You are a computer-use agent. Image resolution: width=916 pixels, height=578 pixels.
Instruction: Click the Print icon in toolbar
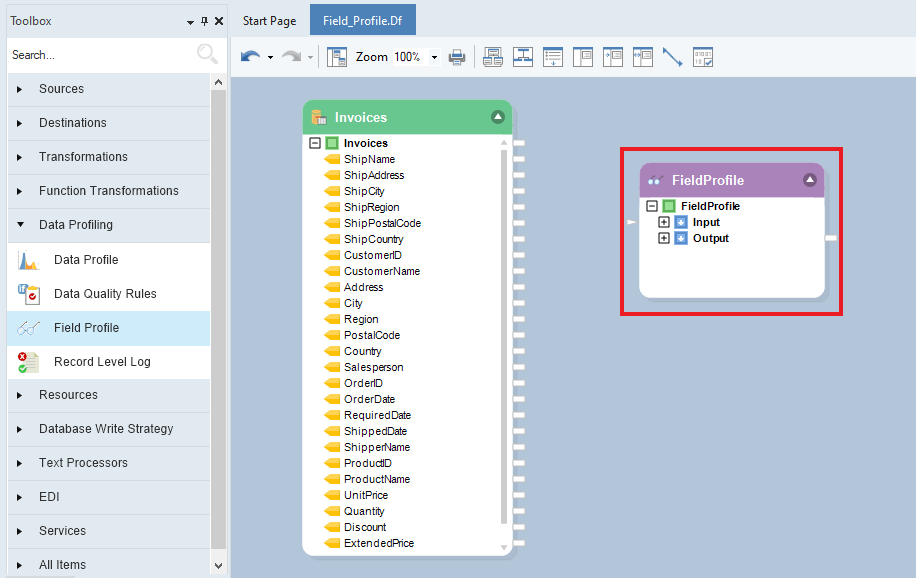[457, 57]
